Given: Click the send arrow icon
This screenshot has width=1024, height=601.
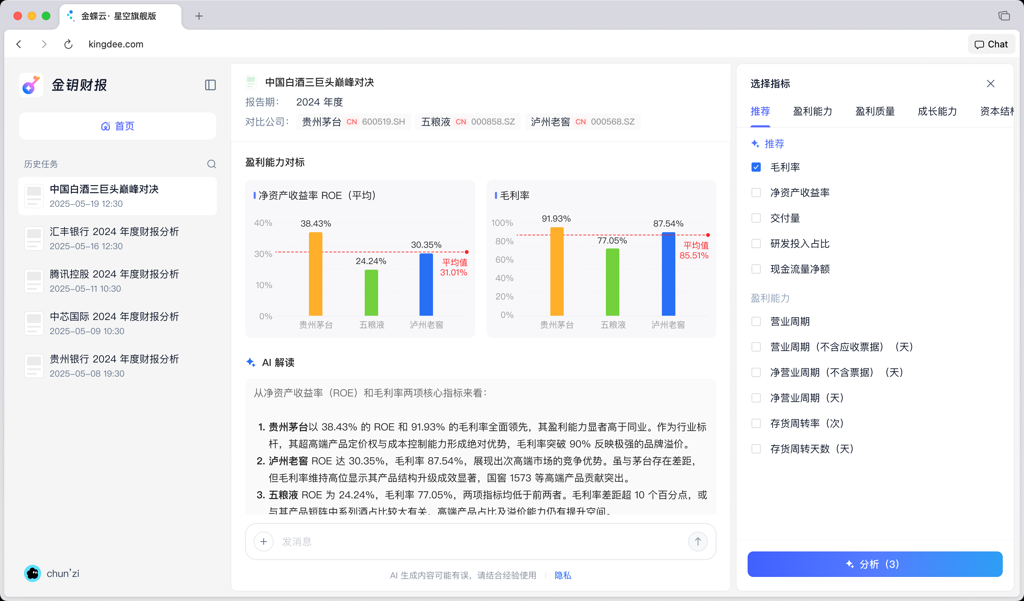Looking at the screenshot, I should [697, 541].
